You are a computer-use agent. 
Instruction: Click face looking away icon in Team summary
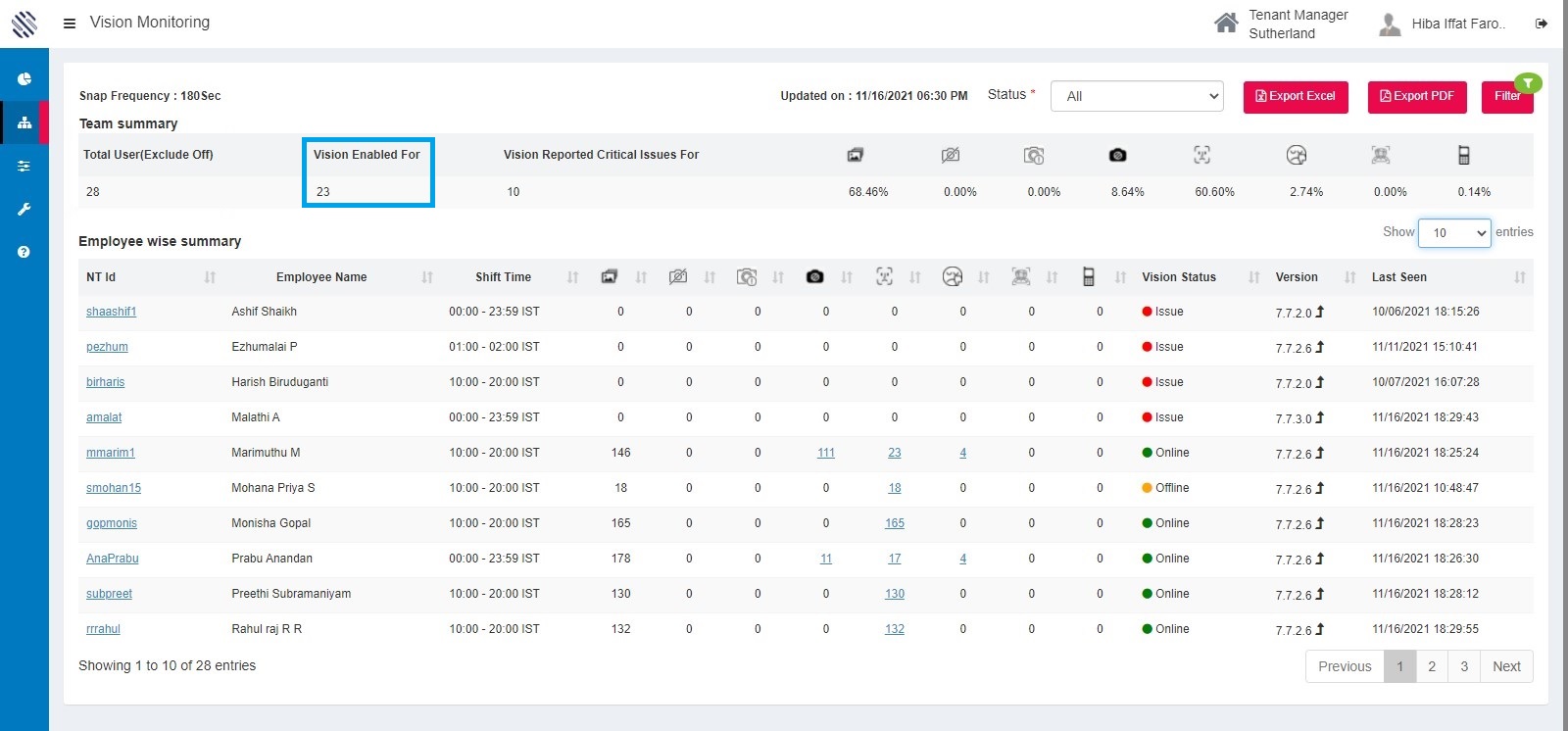pos(1297,155)
